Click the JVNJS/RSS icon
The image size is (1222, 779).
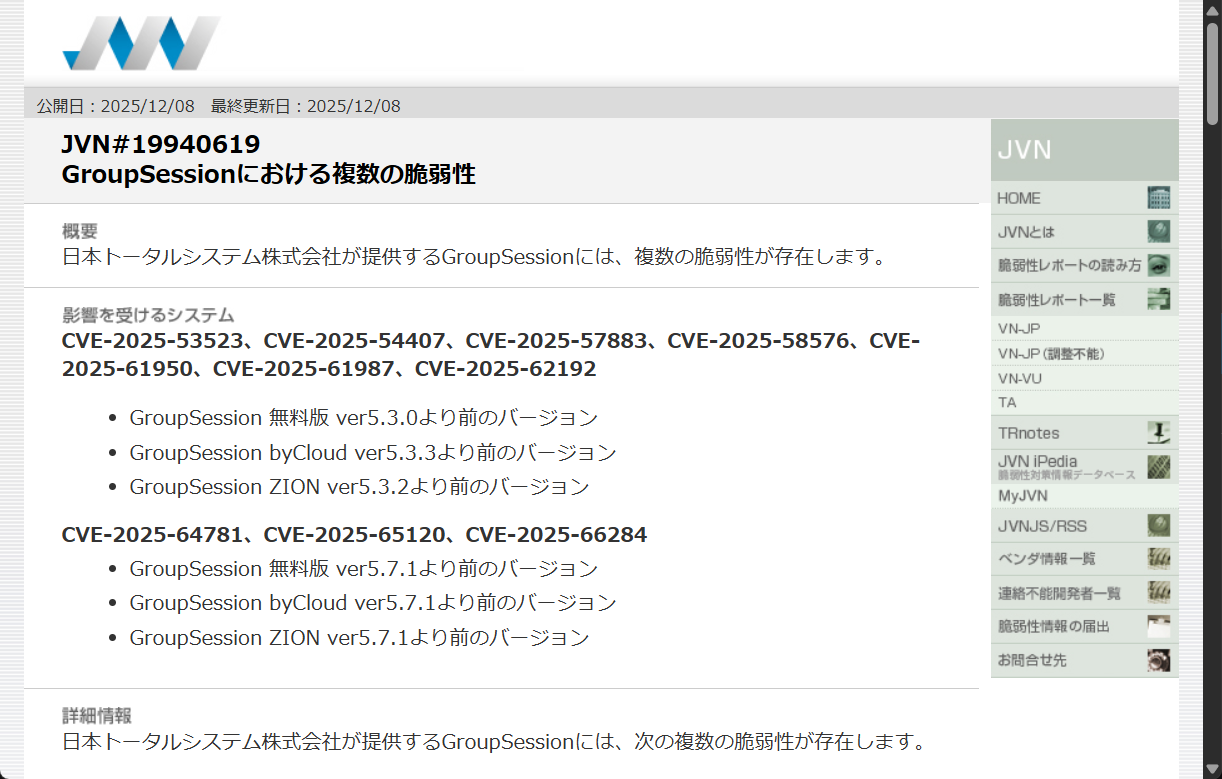[1158, 525]
